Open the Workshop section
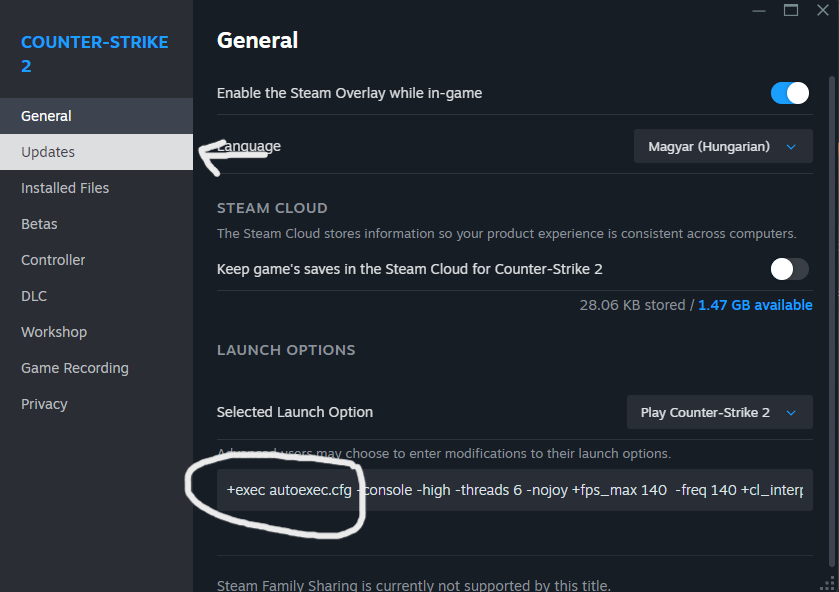This screenshot has height=592, width=839. [96, 332]
